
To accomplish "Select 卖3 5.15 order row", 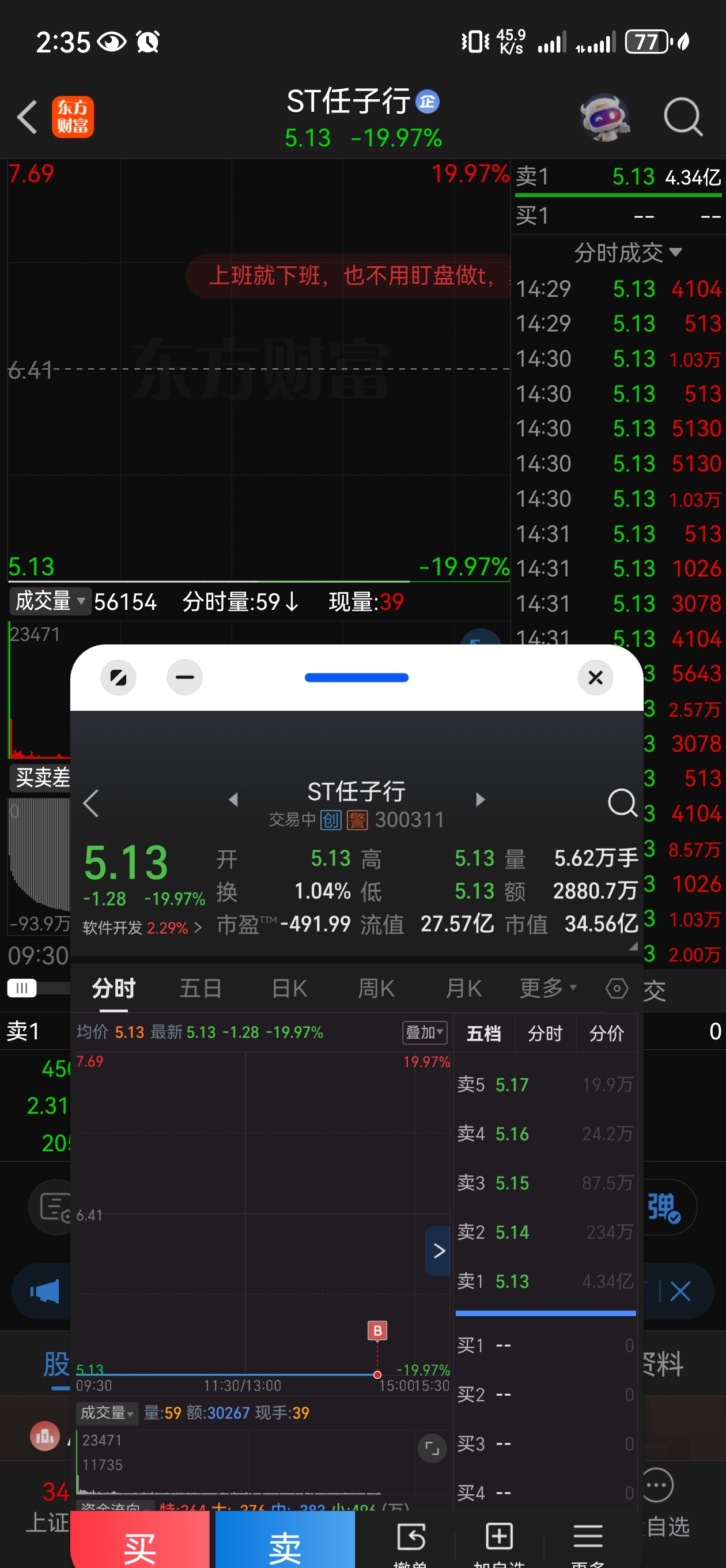I will 545,1183.
